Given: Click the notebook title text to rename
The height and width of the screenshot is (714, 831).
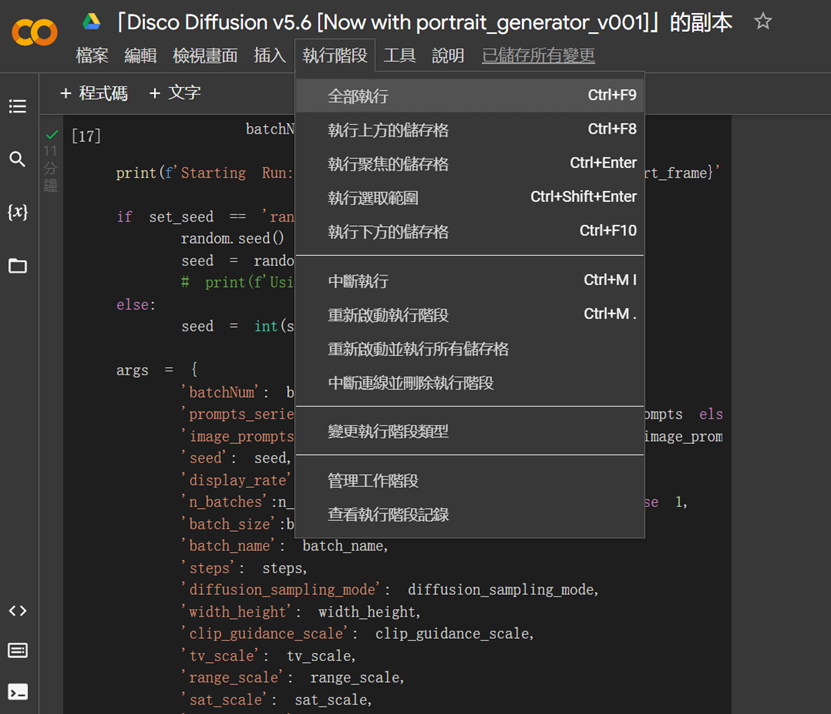Looking at the screenshot, I should [x=424, y=23].
